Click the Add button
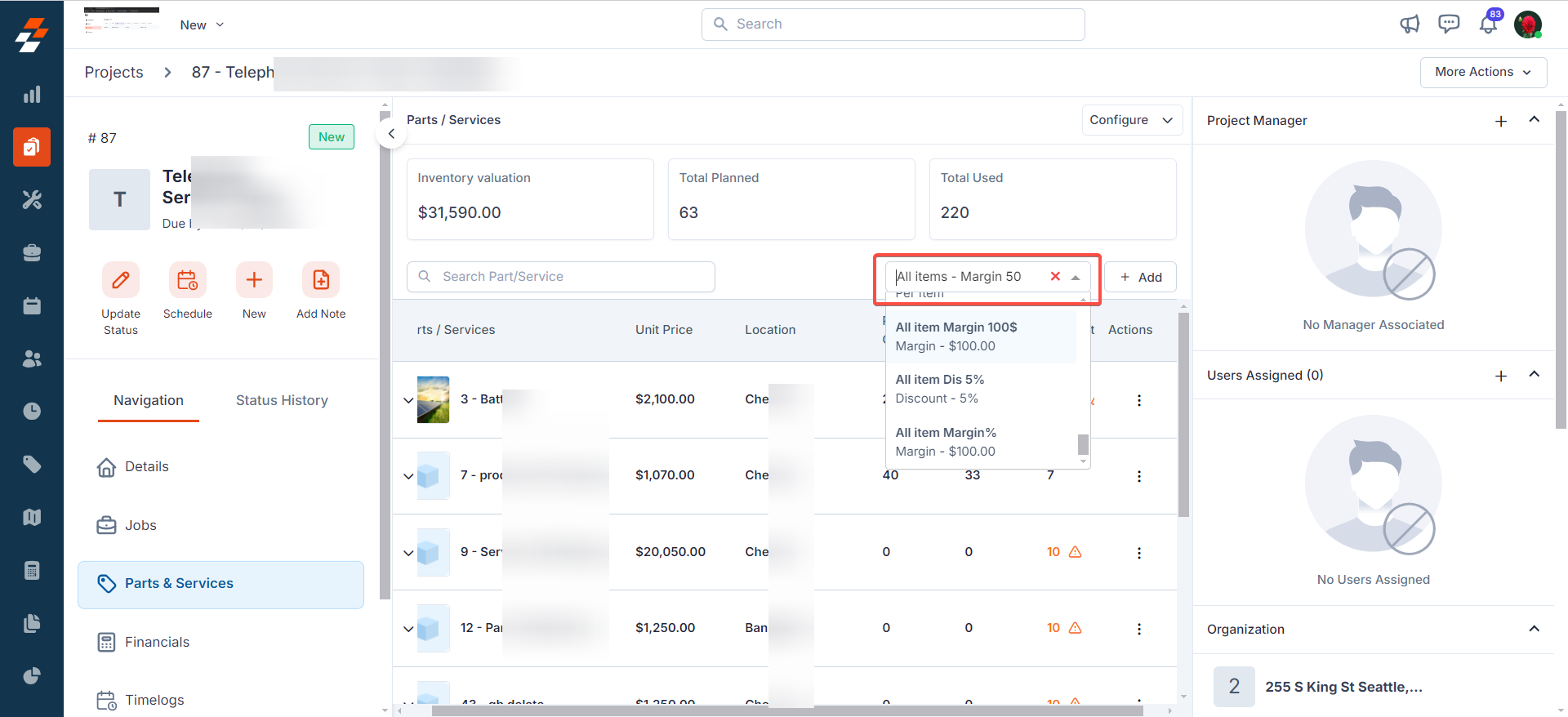This screenshot has width=1568, height=717. (1140, 277)
